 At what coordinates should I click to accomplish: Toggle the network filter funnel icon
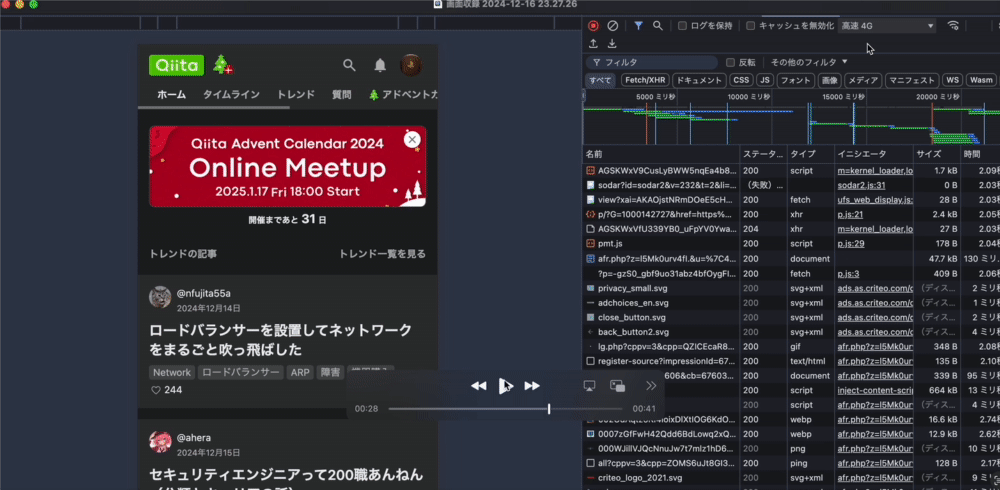point(638,26)
